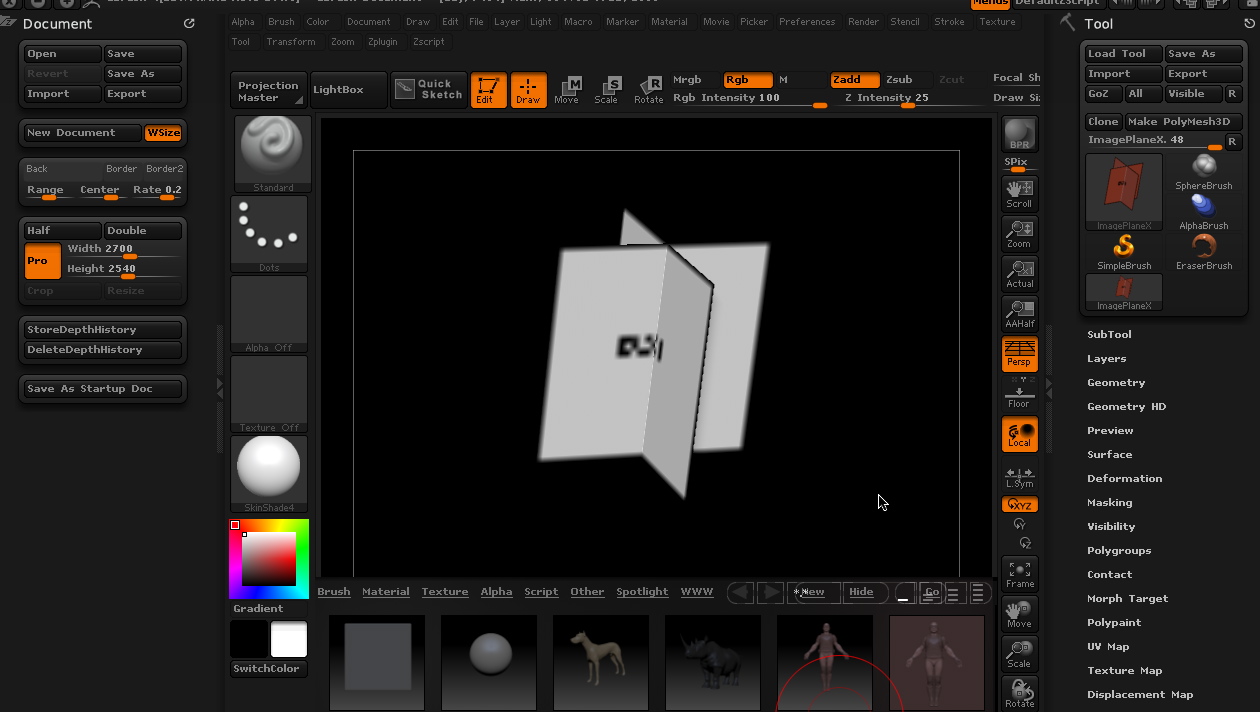Switch to LightBox Spotlight tab
This screenshot has width=1260, height=712.
[642, 592]
